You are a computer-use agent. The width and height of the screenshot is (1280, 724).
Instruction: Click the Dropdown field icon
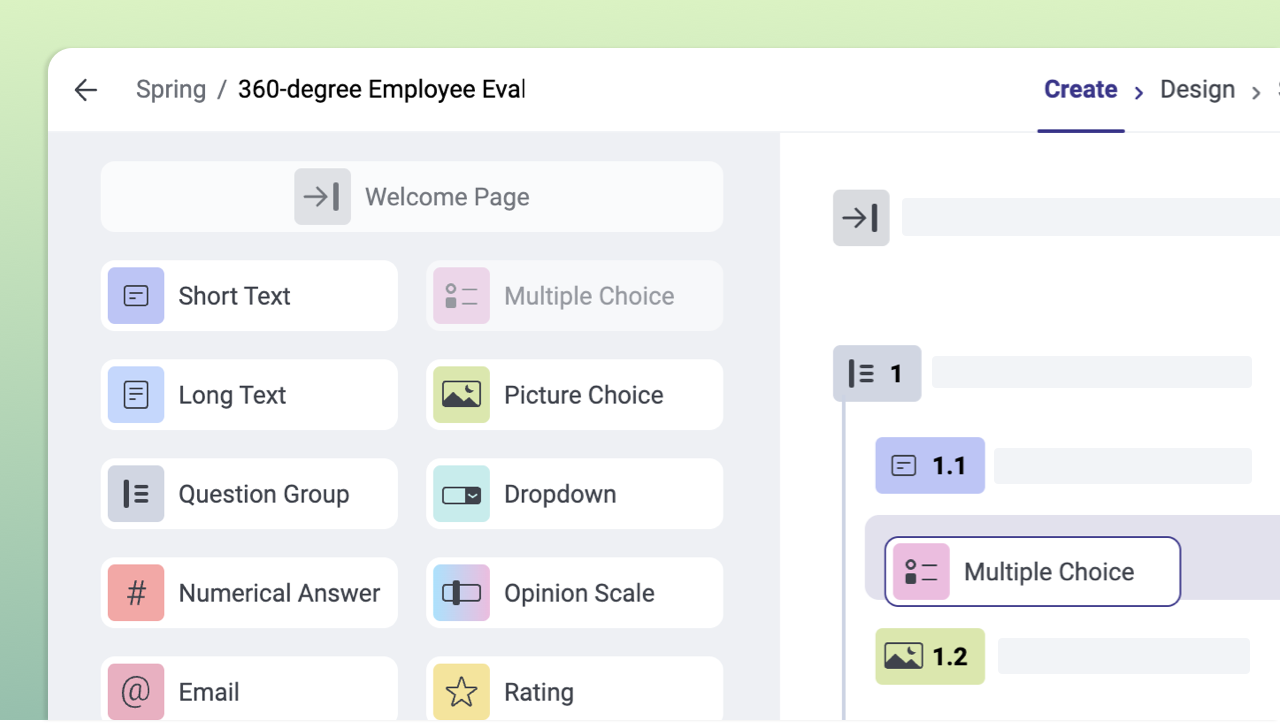[x=461, y=493]
